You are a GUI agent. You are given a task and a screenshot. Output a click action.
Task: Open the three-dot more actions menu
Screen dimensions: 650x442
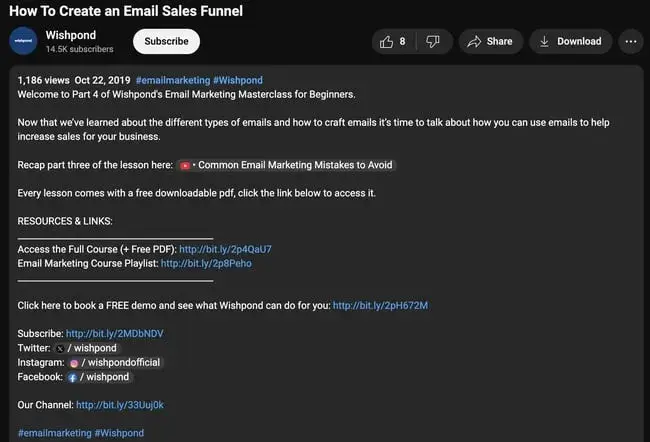pyautogui.click(x=630, y=41)
